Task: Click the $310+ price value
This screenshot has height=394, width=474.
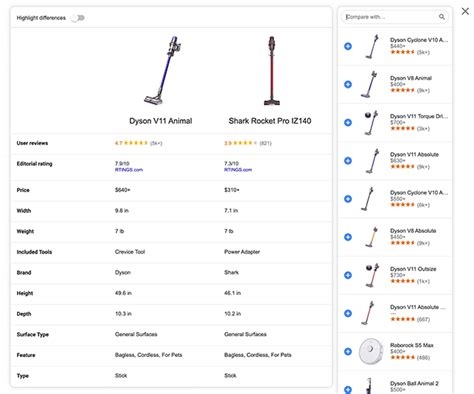Action: pyautogui.click(x=232, y=190)
